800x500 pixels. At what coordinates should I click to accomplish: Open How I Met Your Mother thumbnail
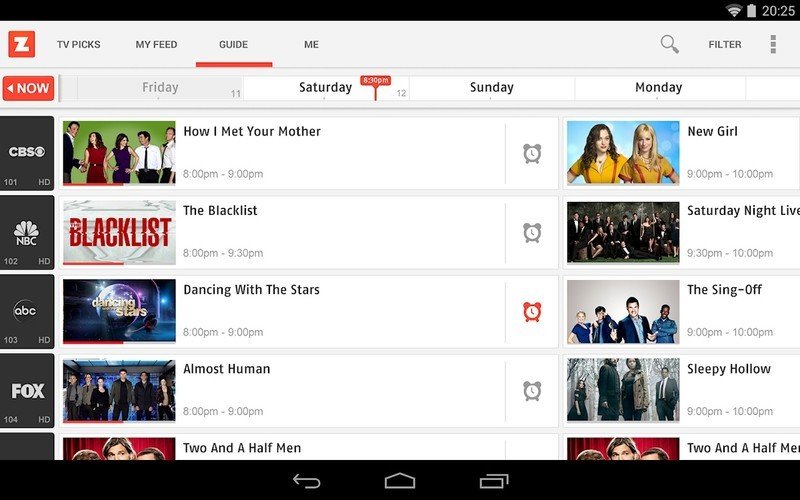(119, 153)
